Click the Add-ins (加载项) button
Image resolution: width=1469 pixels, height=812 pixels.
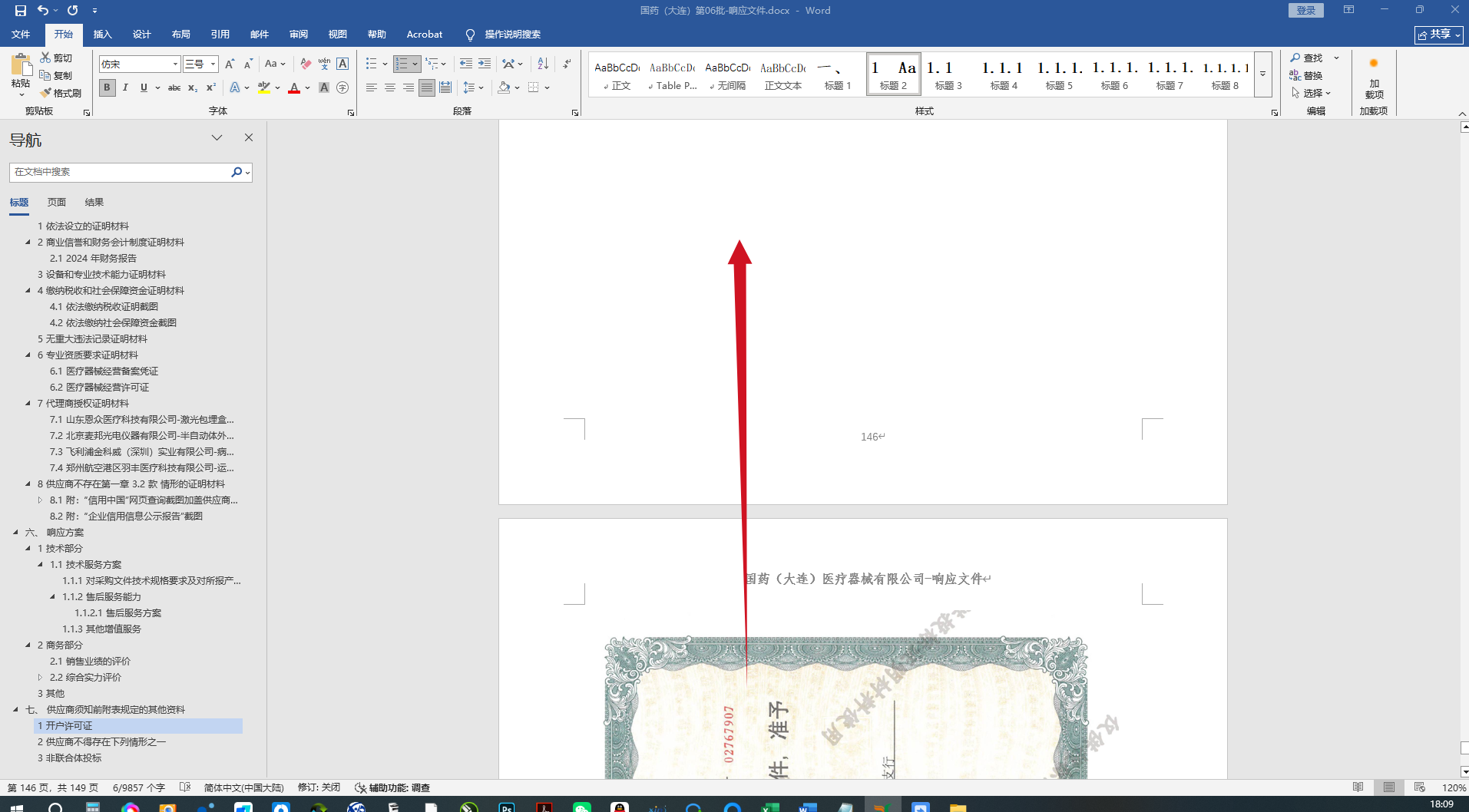pos(1374,80)
